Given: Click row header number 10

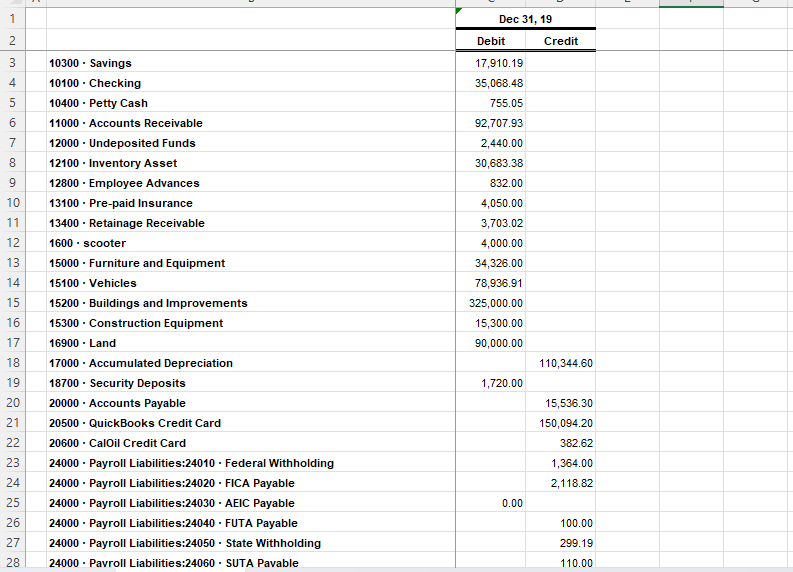Looking at the screenshot, I should click(x=12, y=203).
